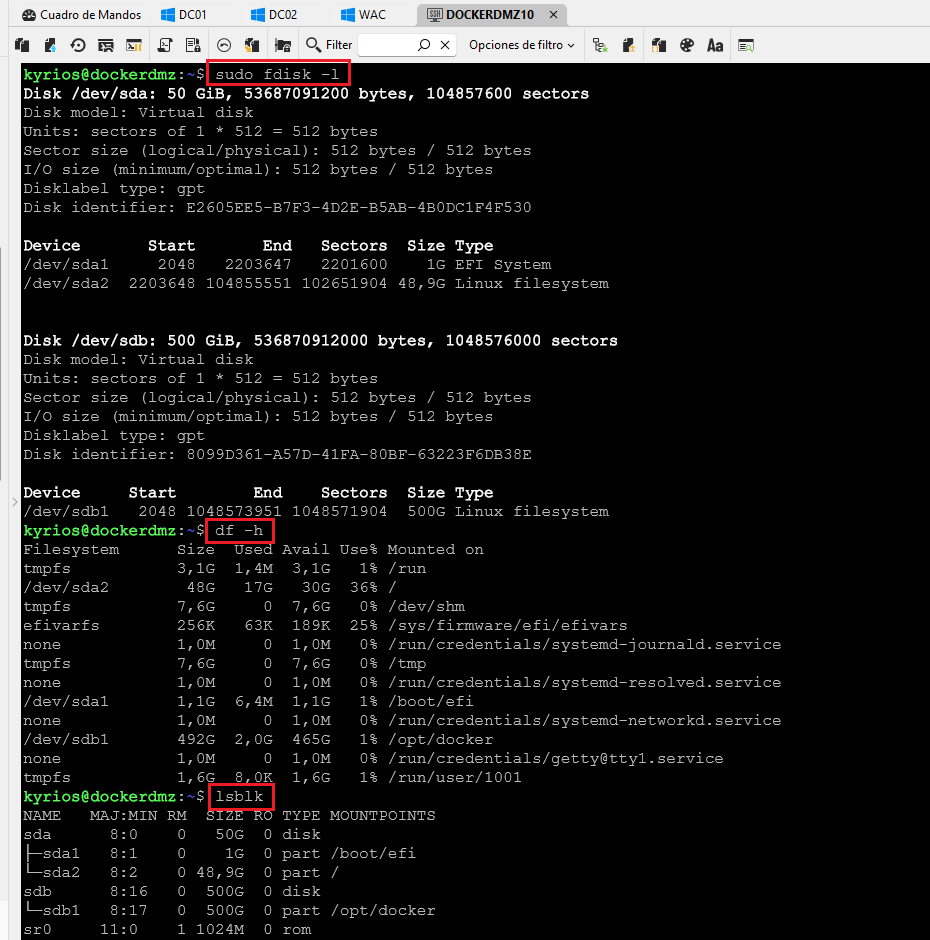Click the Filter magnifier icon
Image resolution: width=930 pixels, height=940 pixels.
pos(313,45)
